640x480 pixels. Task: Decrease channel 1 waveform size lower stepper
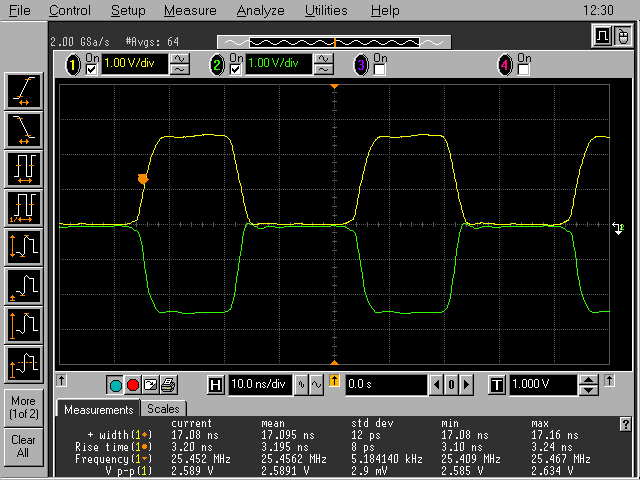(179, 70)
